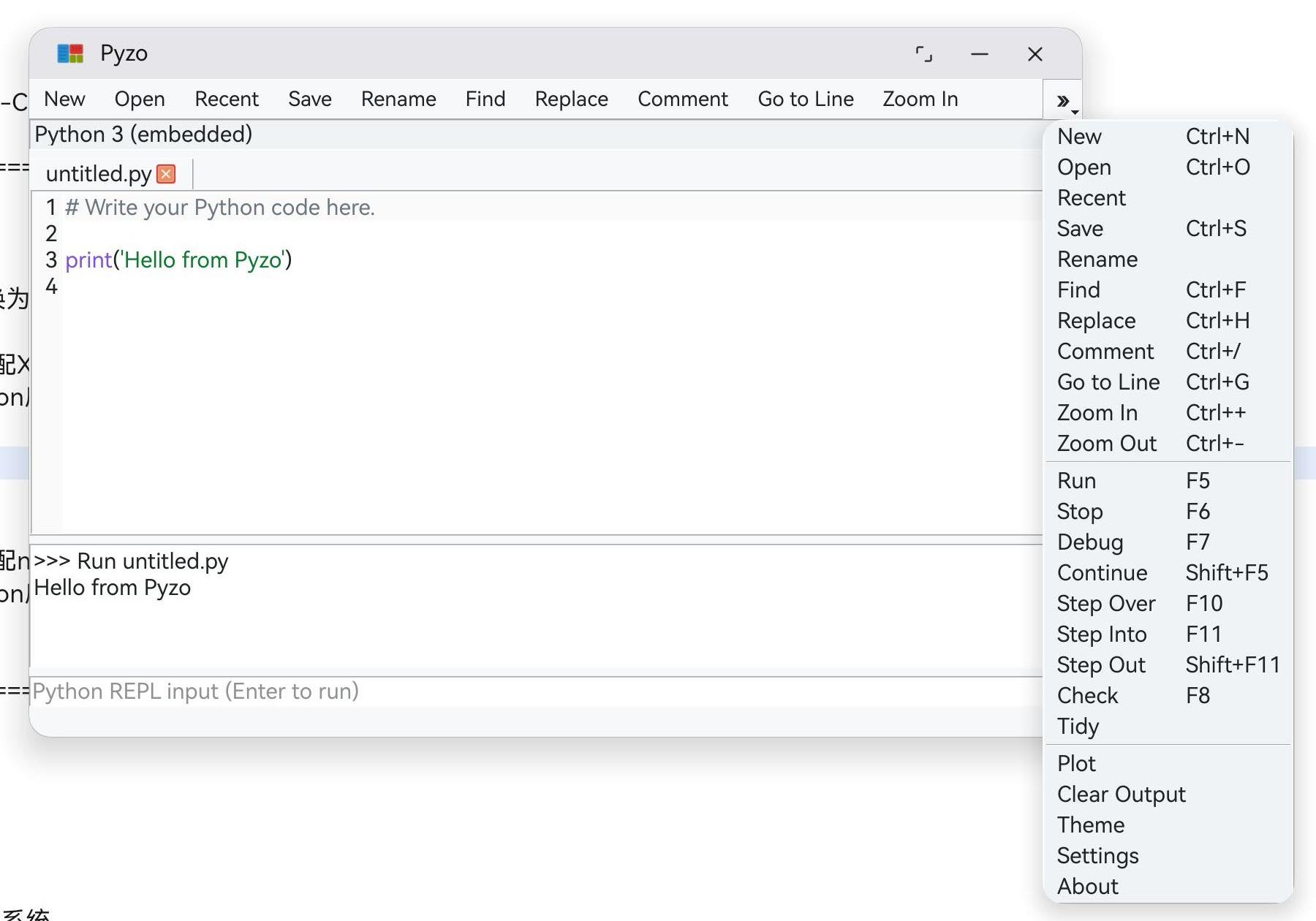Screen dimensions: 1316x921
Task: Open Theme from the menu
Action: click(1168, 825)
